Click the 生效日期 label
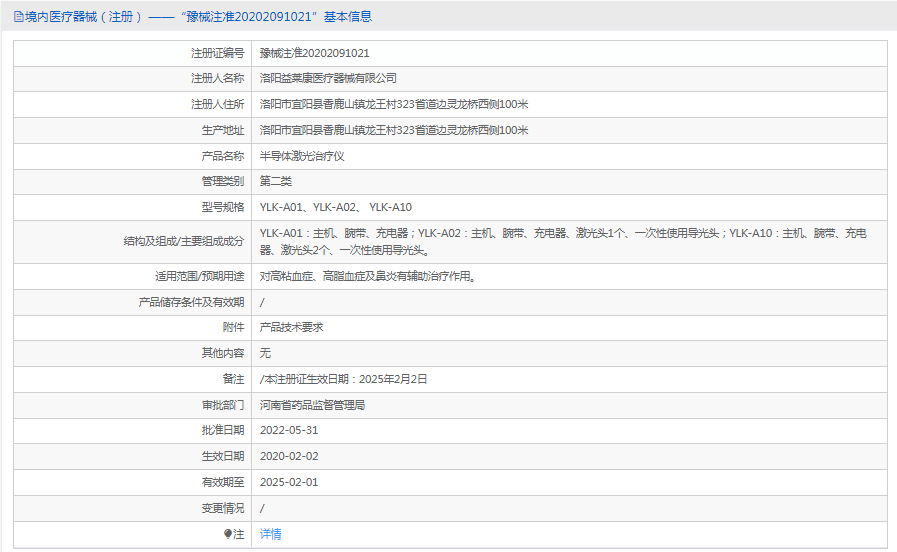Screen dimensions: 897x552 pos(223,456)
